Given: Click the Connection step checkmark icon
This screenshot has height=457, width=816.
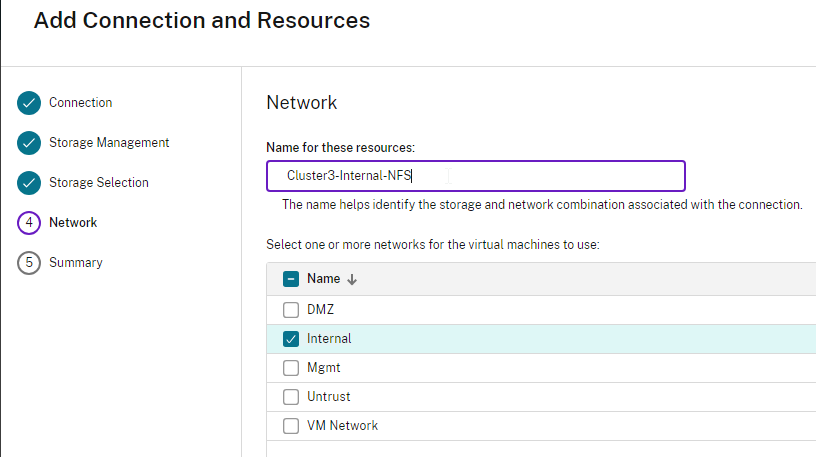Looking at the screenshot, I should click(29, 103).
